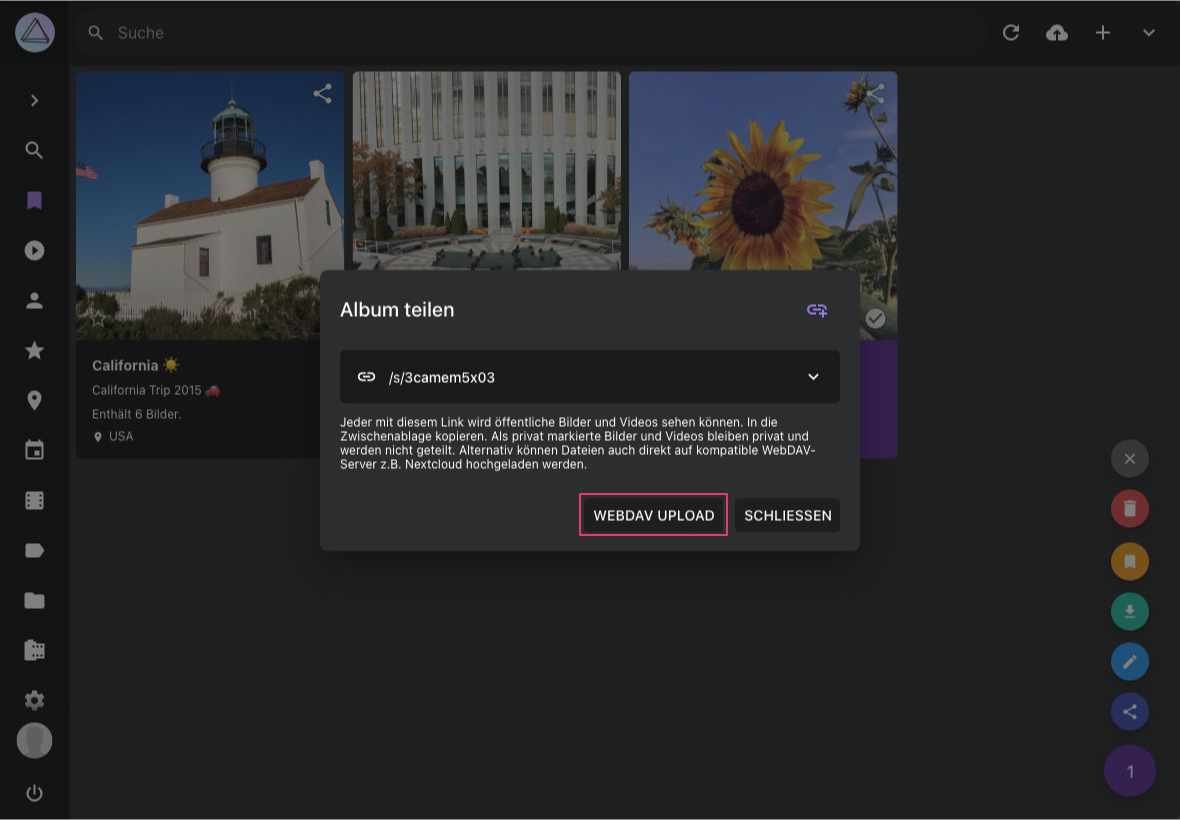Expand the /s/3camem5x03 link entry
This screenshot has width=1180, height=820.
pyautogui.click(x=813, y=377)
